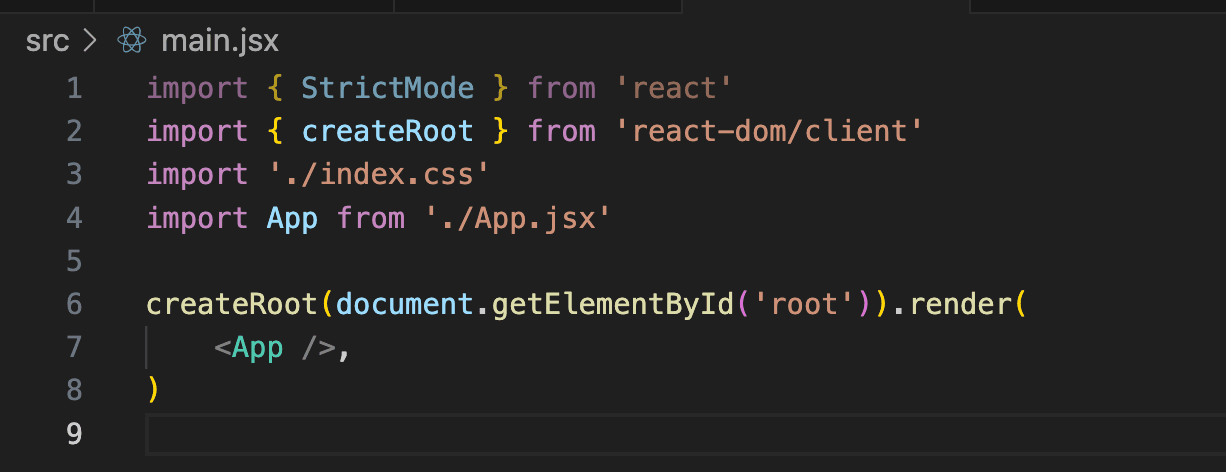Place cursor on empty line 9
The image size is (1226, 472).
(x=685, y=434)
